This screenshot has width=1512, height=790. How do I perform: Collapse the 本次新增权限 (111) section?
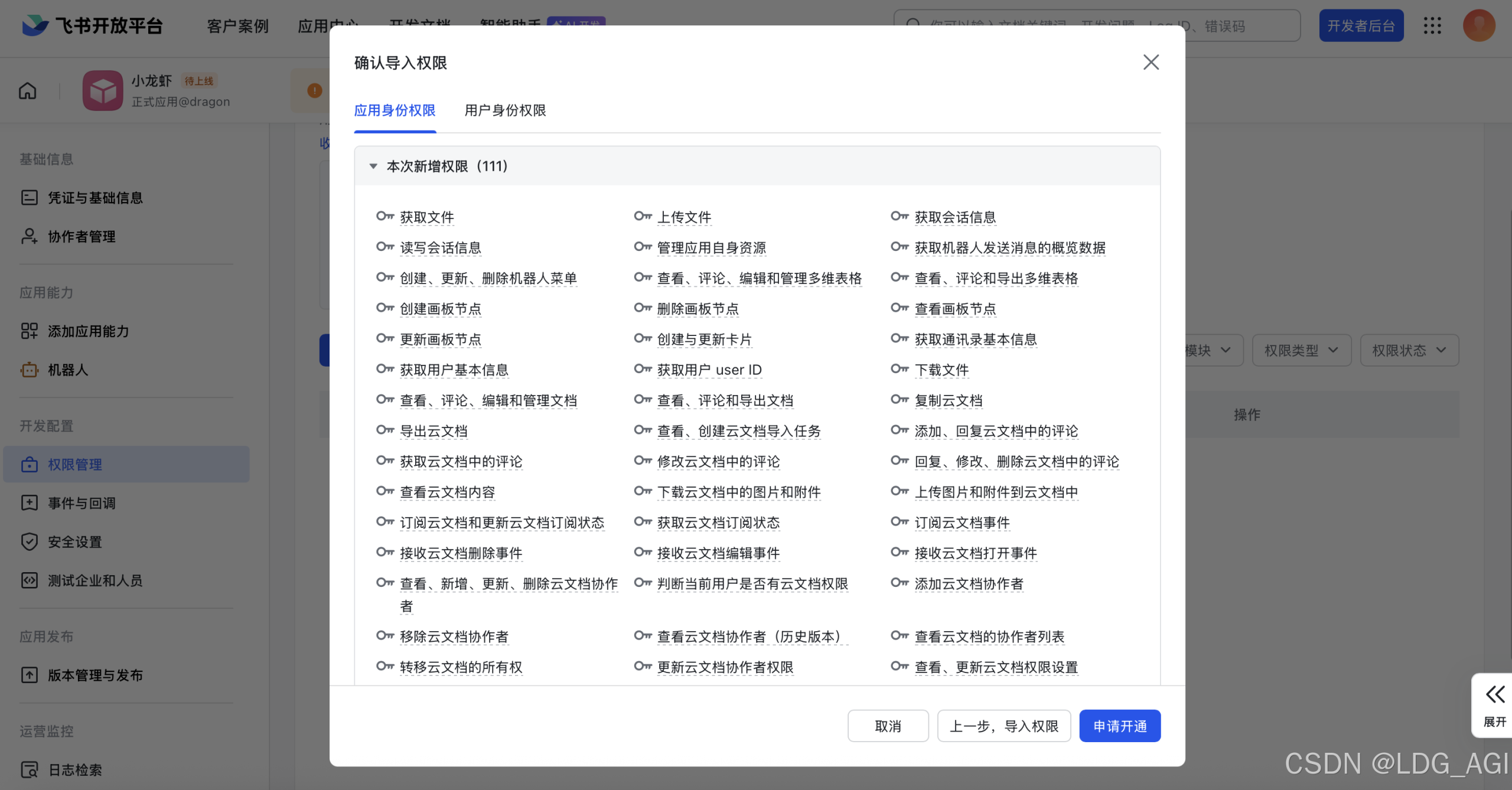[x=373, y=167]
